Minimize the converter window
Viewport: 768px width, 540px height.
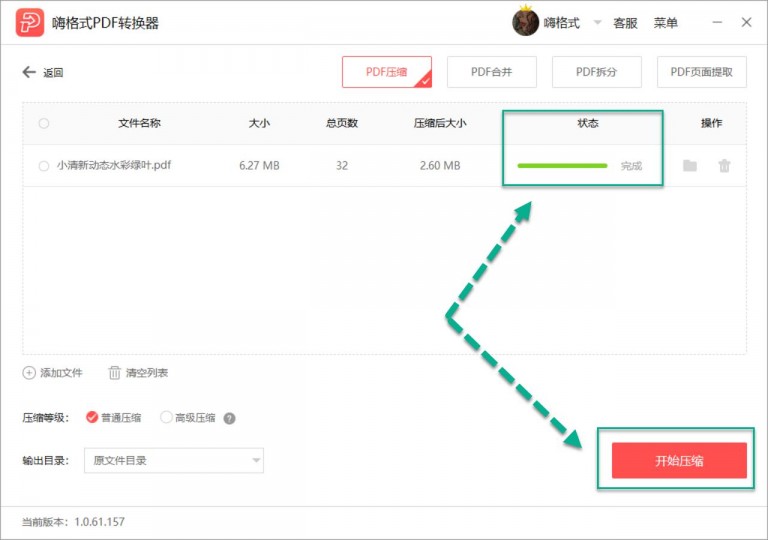point(717,23)
